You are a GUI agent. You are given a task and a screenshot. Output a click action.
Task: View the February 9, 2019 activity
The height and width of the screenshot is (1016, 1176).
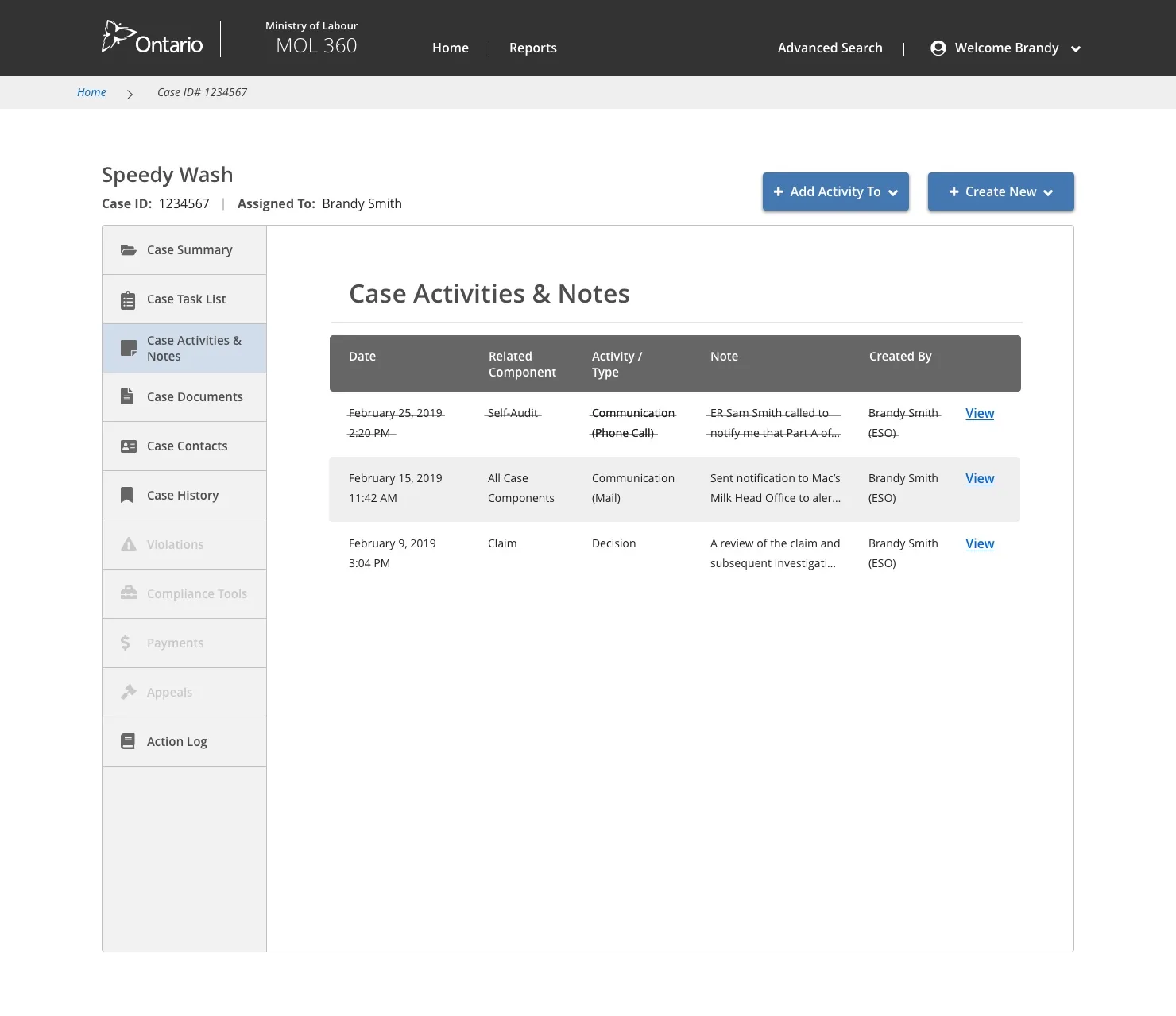980,543
